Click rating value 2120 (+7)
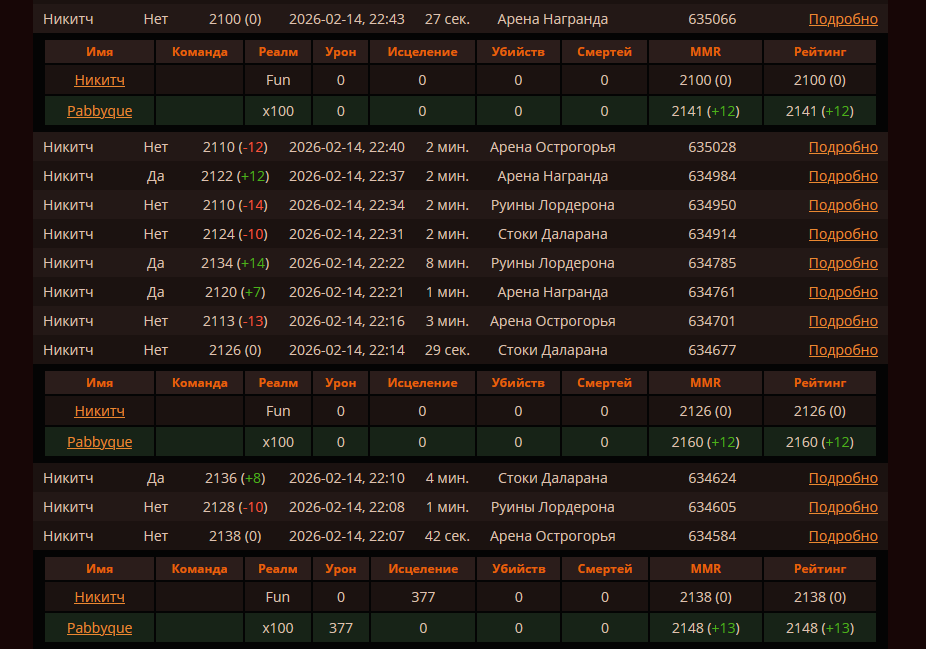926x649 pixels. (x=235, y=292)
